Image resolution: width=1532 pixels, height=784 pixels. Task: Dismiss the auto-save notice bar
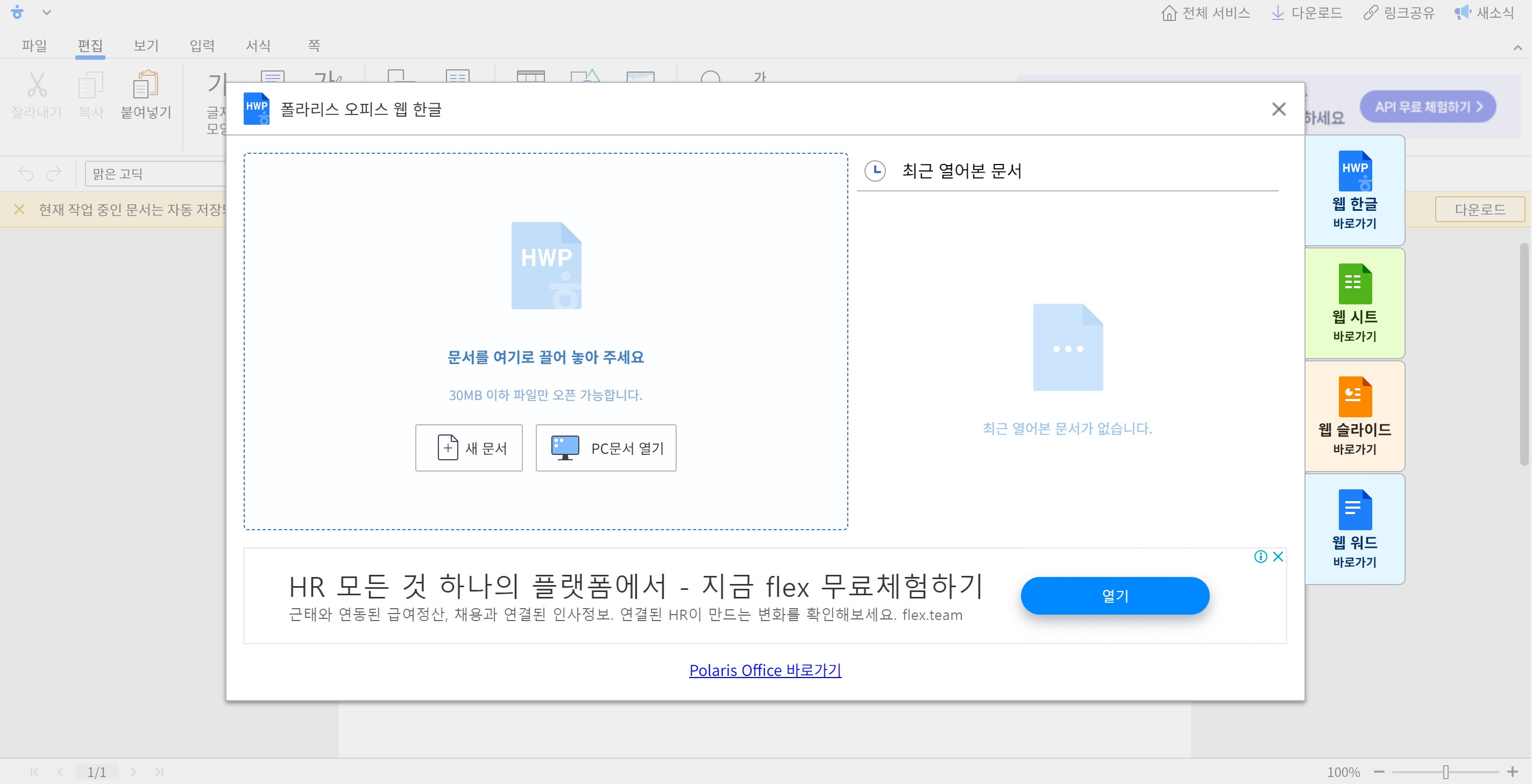(x=19, y=209)
